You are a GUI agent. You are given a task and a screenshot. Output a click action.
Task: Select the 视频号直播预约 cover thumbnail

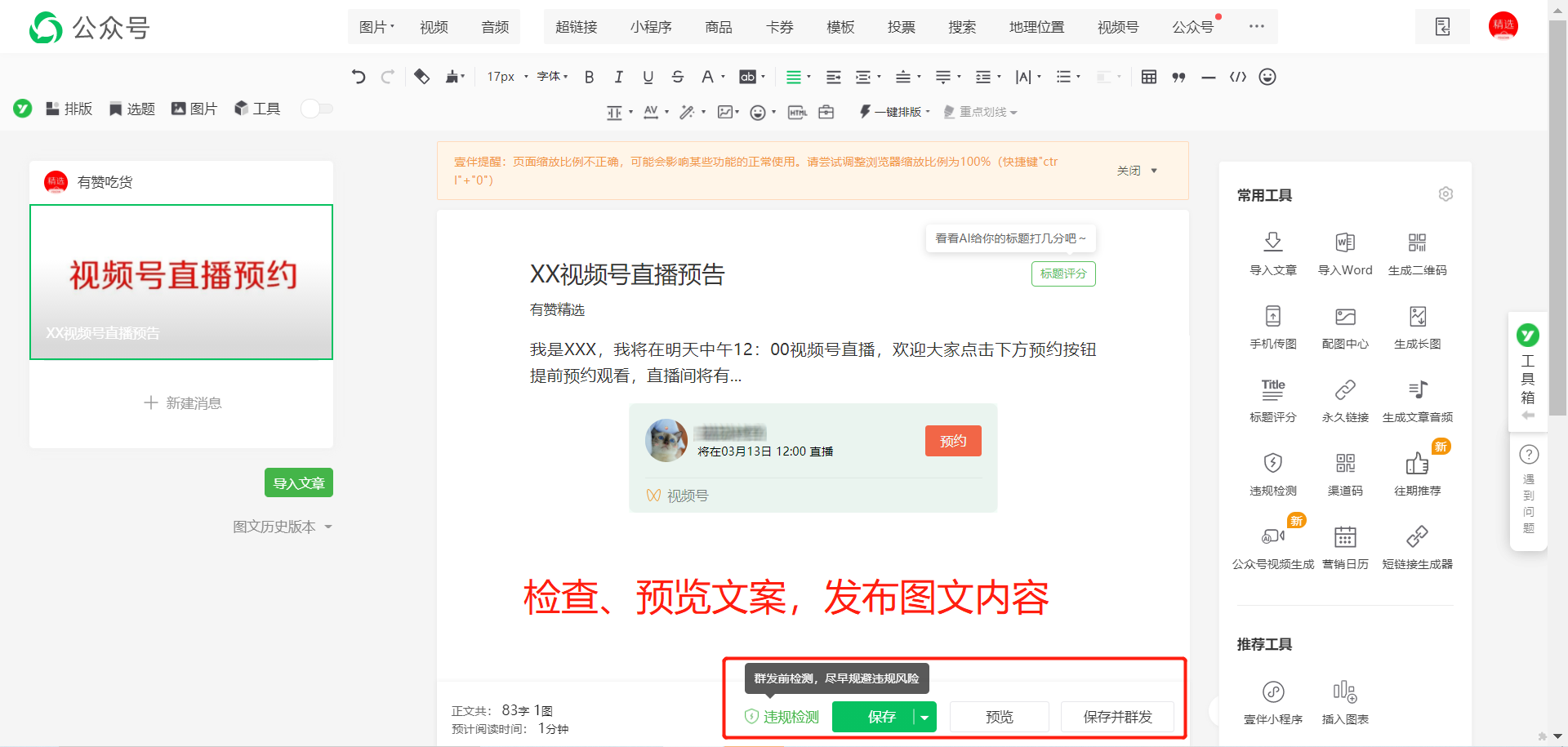(181, 282)
